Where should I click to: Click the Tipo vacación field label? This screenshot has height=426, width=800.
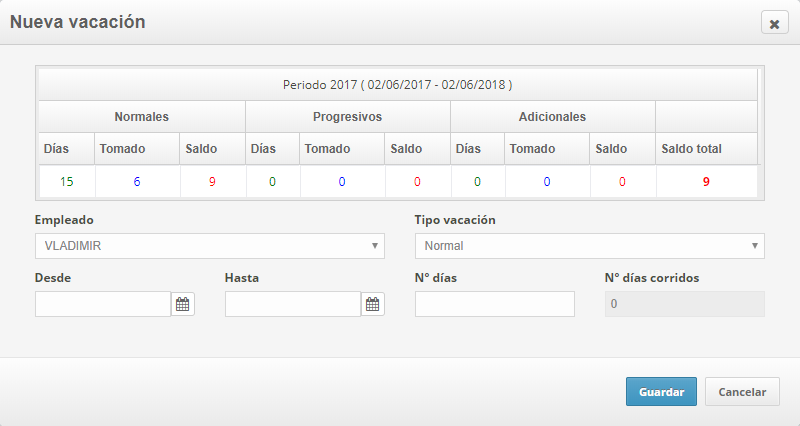[x=455, y=220]
